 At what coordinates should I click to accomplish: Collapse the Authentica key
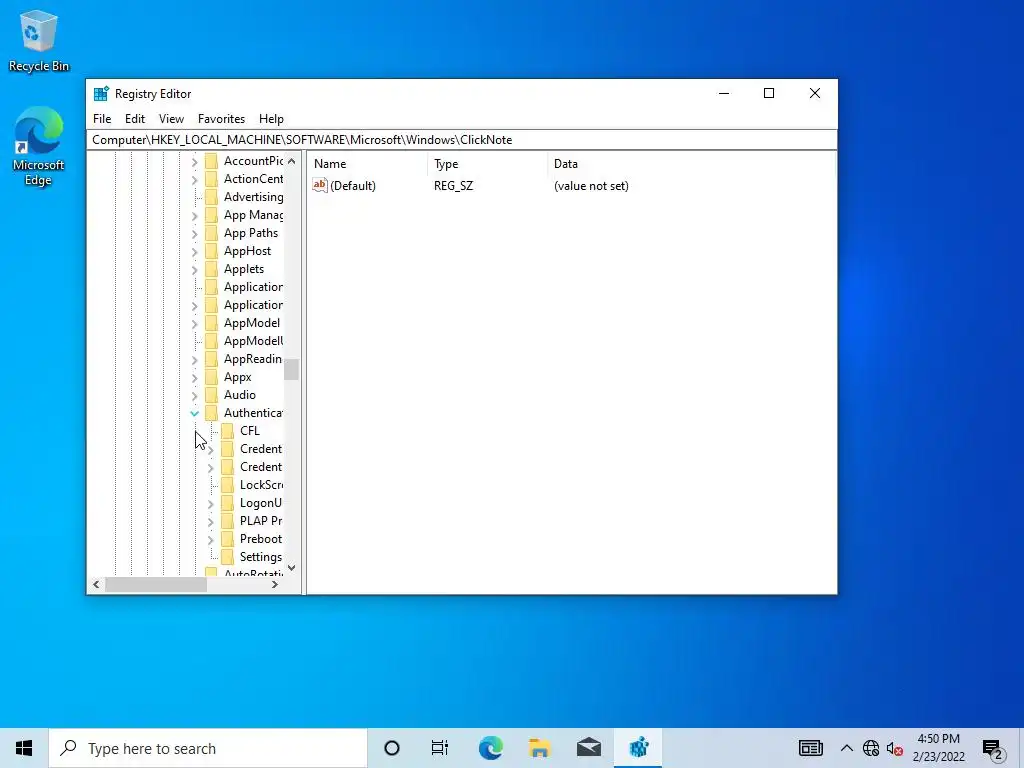[195, 413]
